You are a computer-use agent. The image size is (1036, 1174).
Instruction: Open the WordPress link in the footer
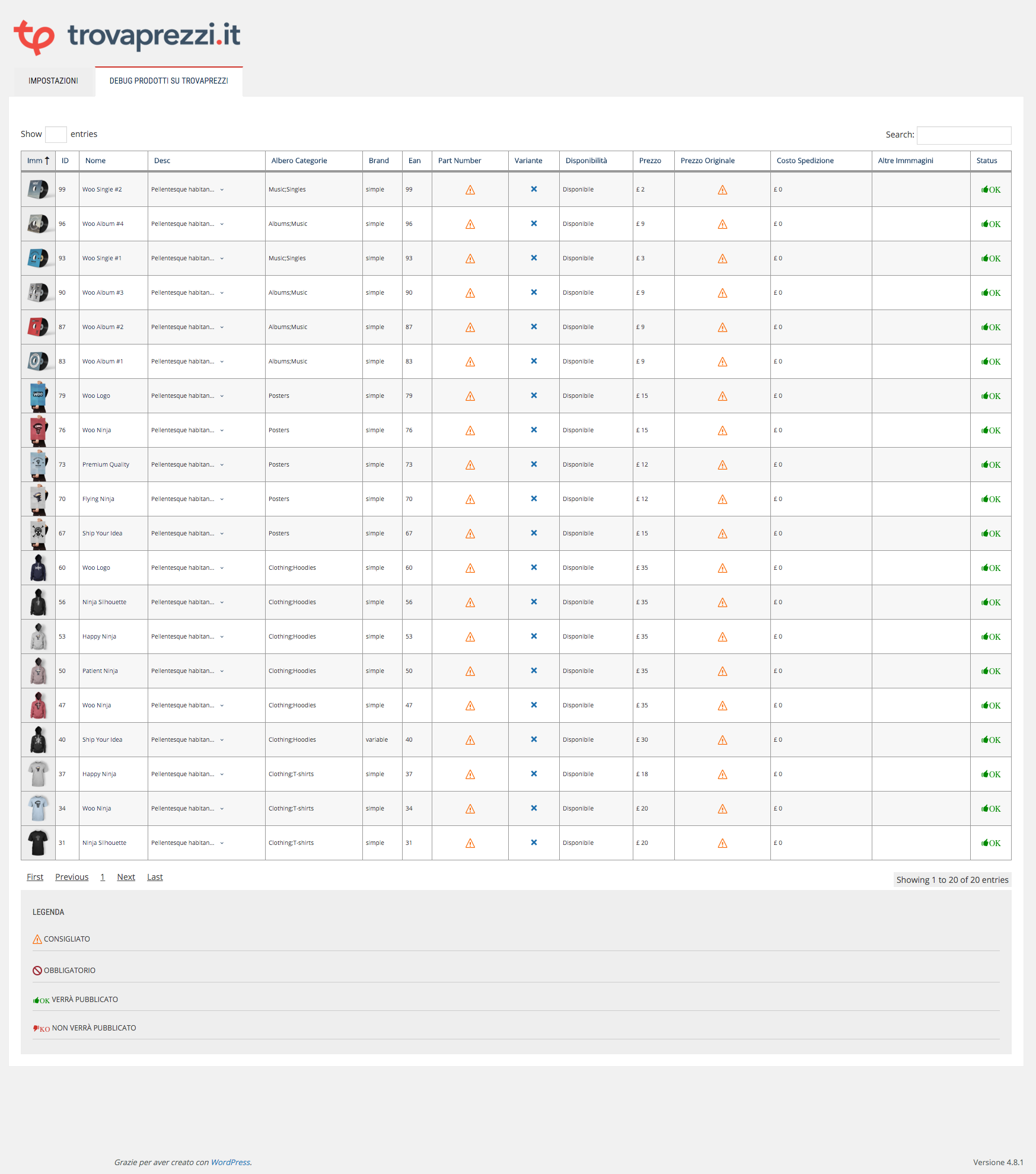[231, 1162]
